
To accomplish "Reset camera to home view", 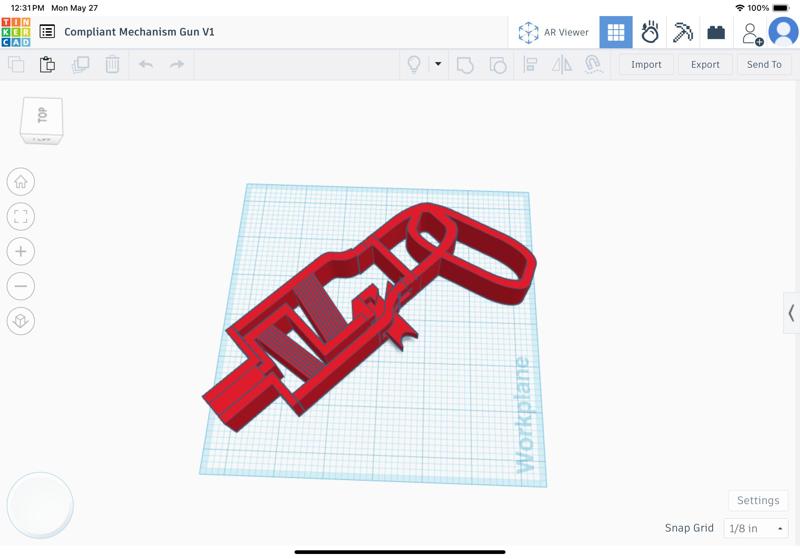I will point(21,182).
